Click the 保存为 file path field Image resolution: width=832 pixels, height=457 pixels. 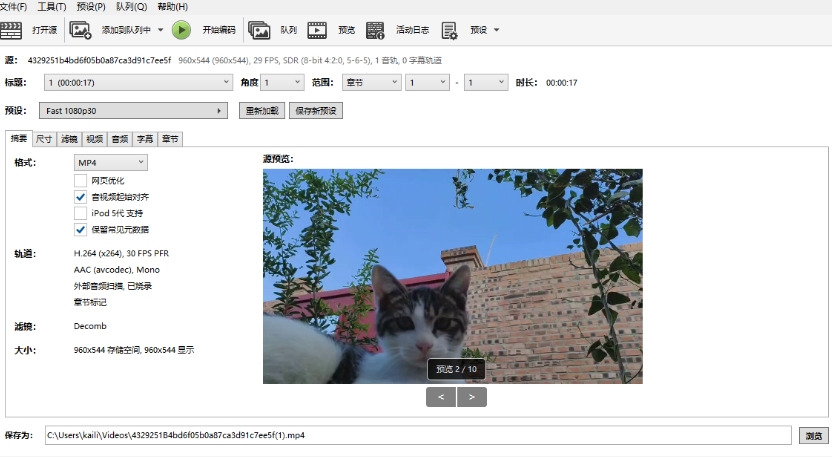click(x=418, y=435)
